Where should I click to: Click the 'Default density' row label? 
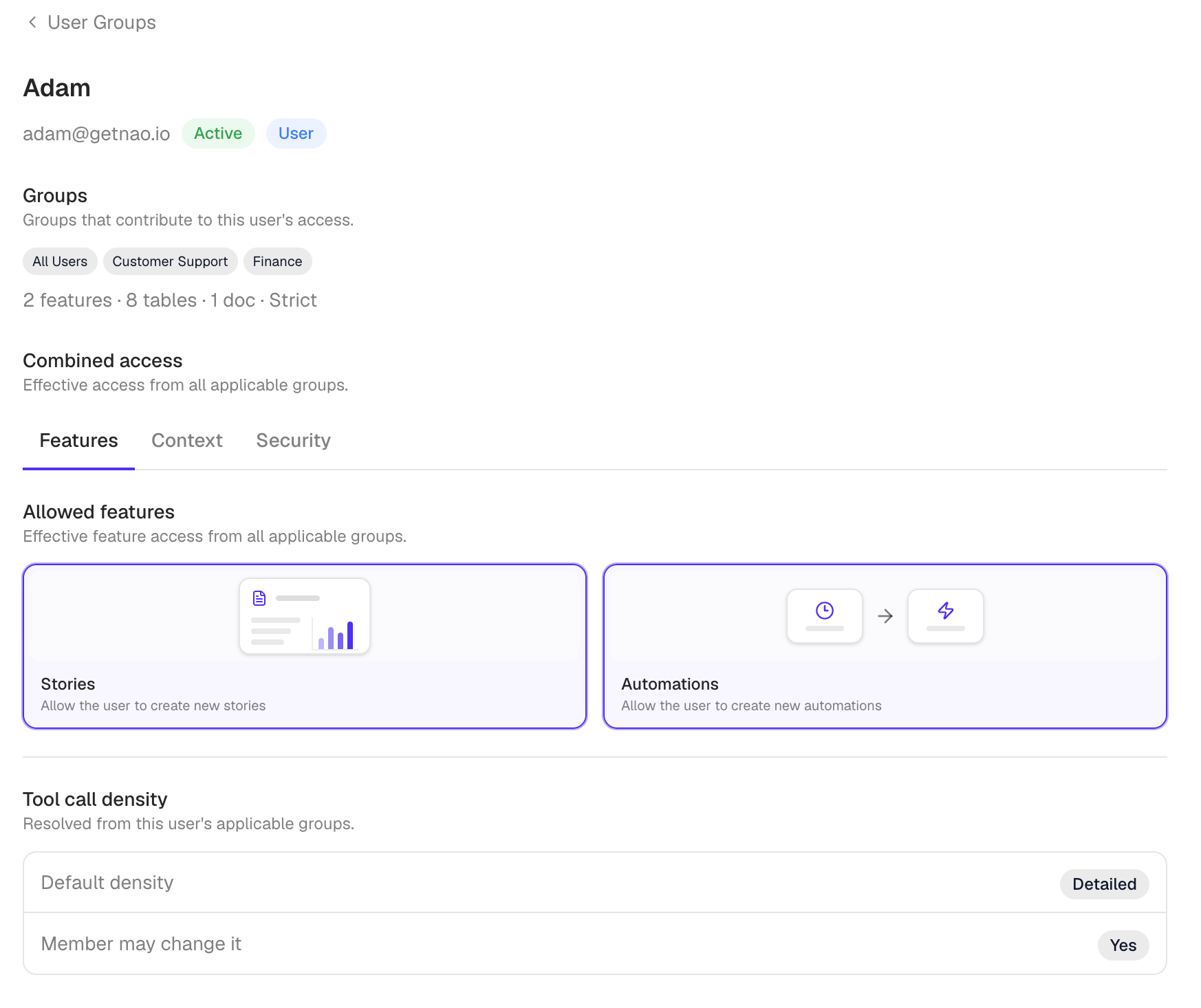click(107, 883)
